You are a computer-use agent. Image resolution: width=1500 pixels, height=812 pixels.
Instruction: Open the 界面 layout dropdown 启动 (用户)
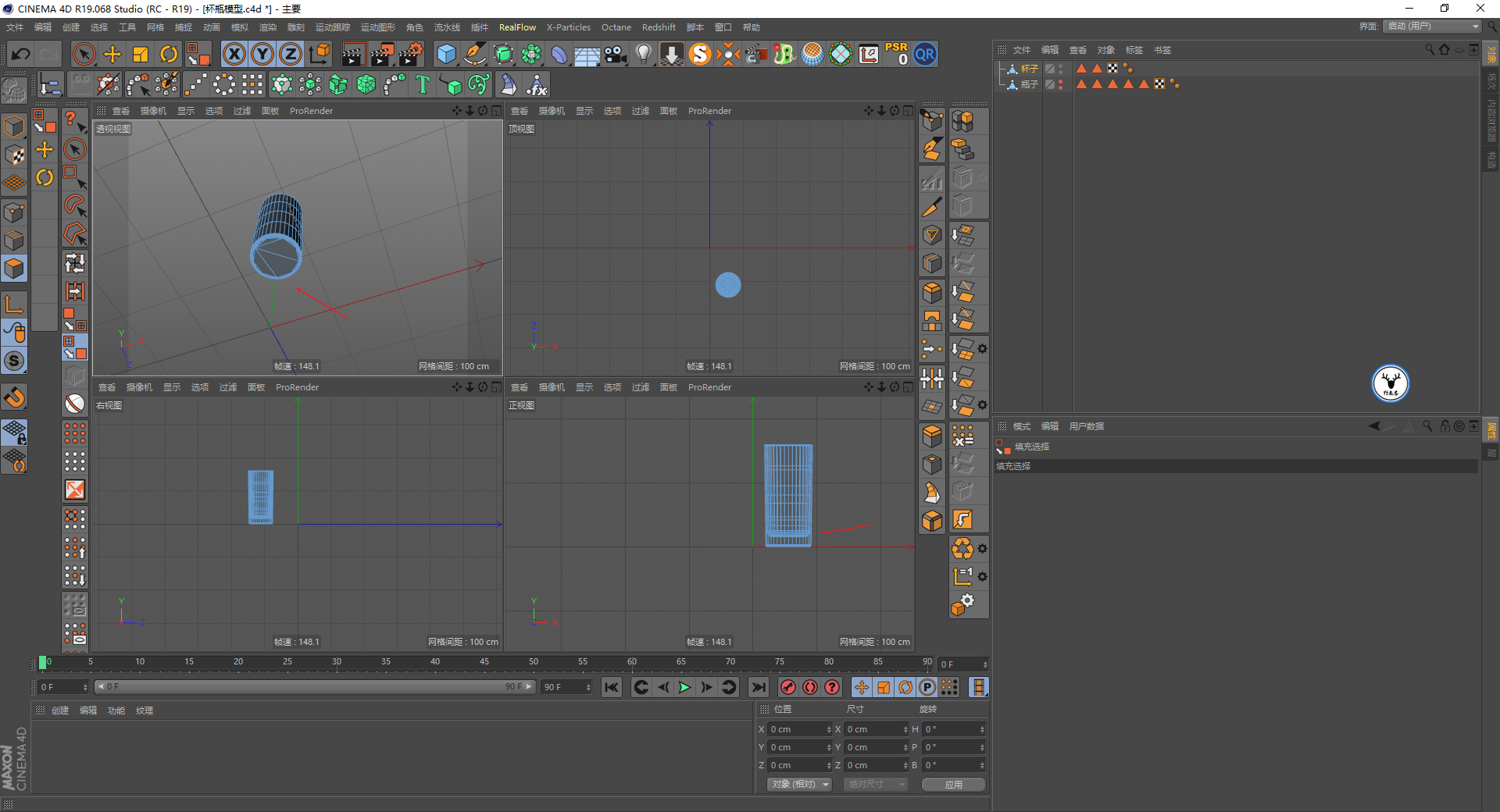[x=1434, y=27]
